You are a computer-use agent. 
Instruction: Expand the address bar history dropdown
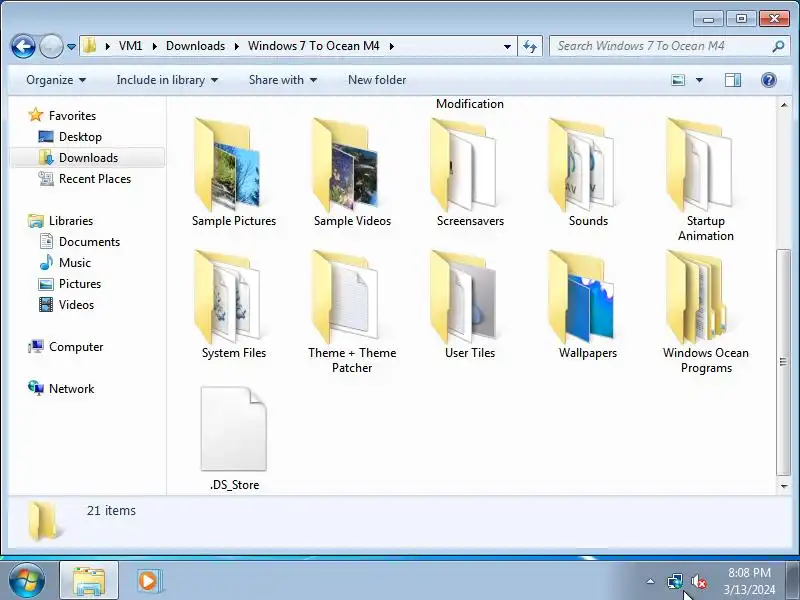507,46
